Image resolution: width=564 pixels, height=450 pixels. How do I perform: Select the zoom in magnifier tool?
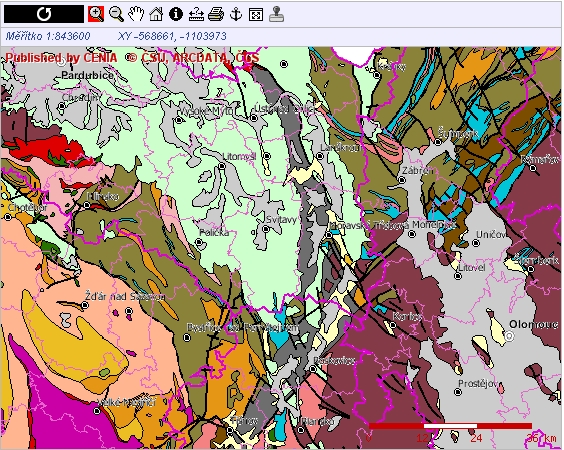(96, 14)
